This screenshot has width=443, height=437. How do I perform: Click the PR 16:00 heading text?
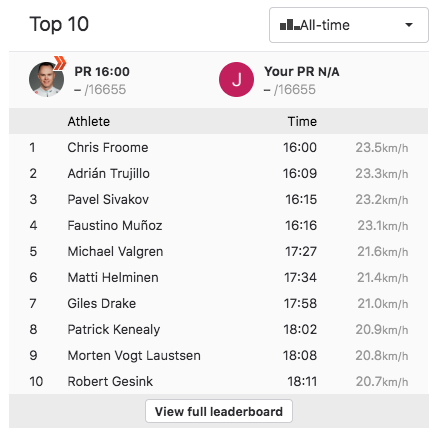[102, 71]
